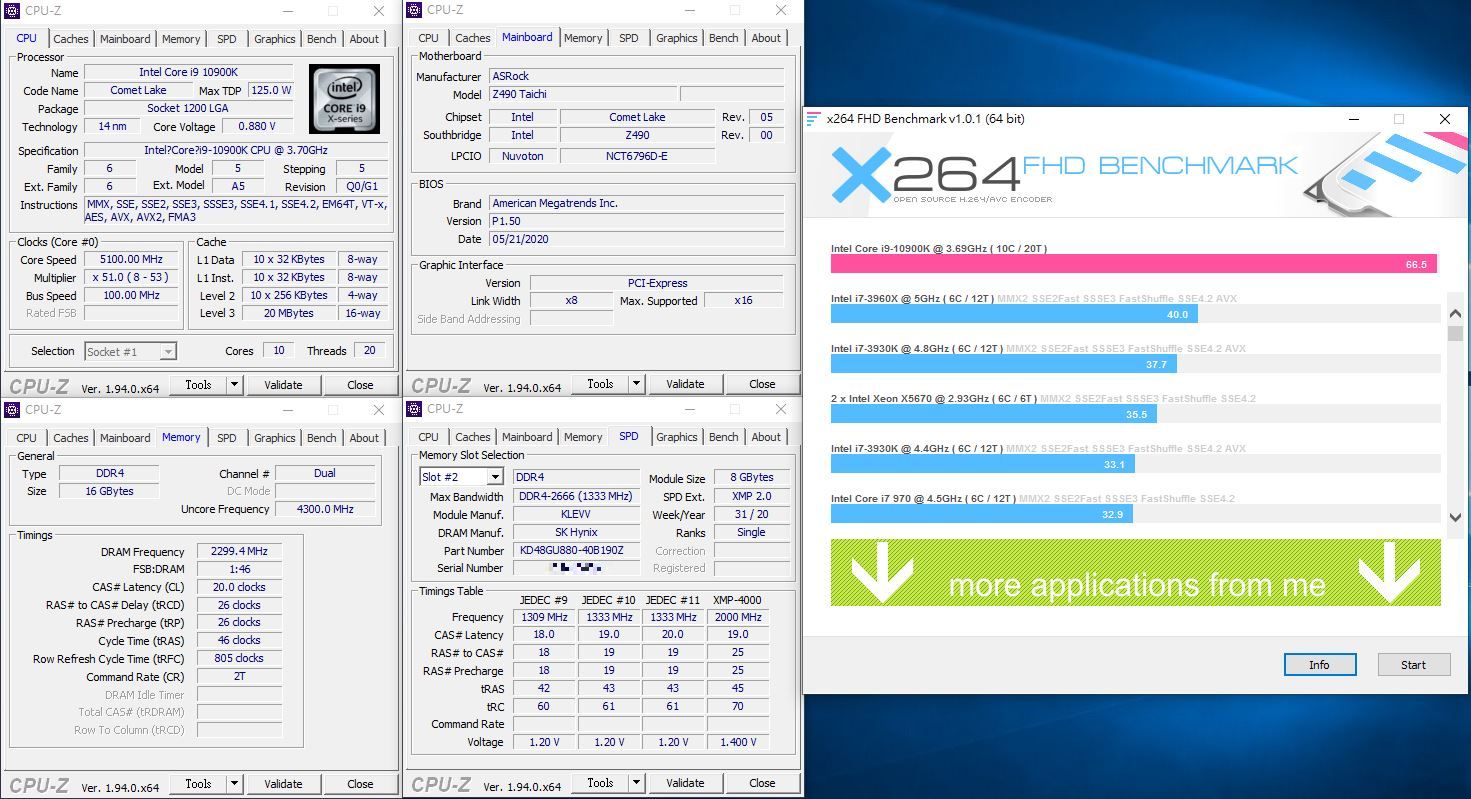Click the Core Speed value '5100.00 MHz'
The height and width of the screenshot is (799, 1471).
[x=132, y=260]
